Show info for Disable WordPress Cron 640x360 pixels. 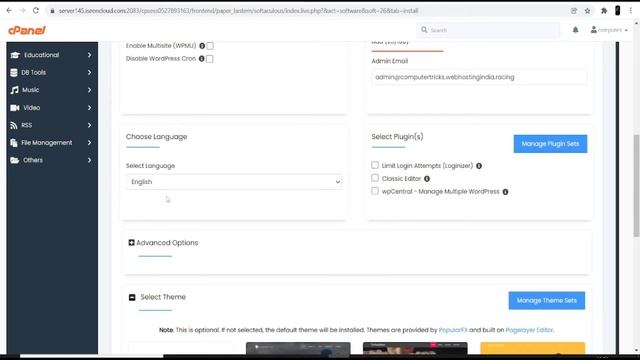click(x=202, y=59)
